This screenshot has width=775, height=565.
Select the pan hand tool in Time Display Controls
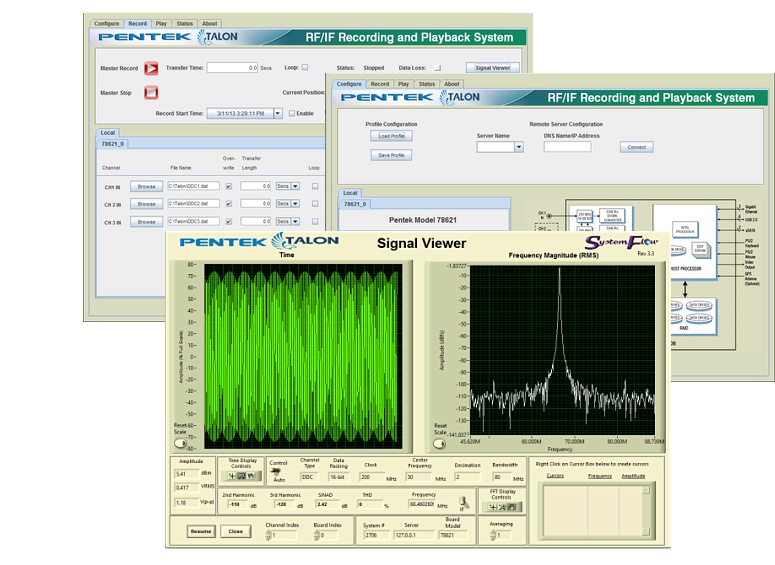[x=251, y=476]
